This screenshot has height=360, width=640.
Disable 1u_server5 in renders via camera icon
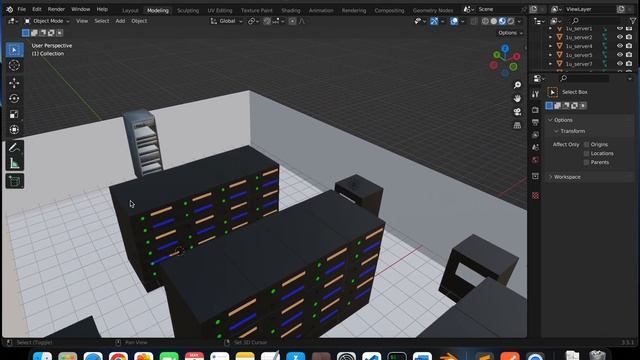pyautogui.click(x=629, y=55)
